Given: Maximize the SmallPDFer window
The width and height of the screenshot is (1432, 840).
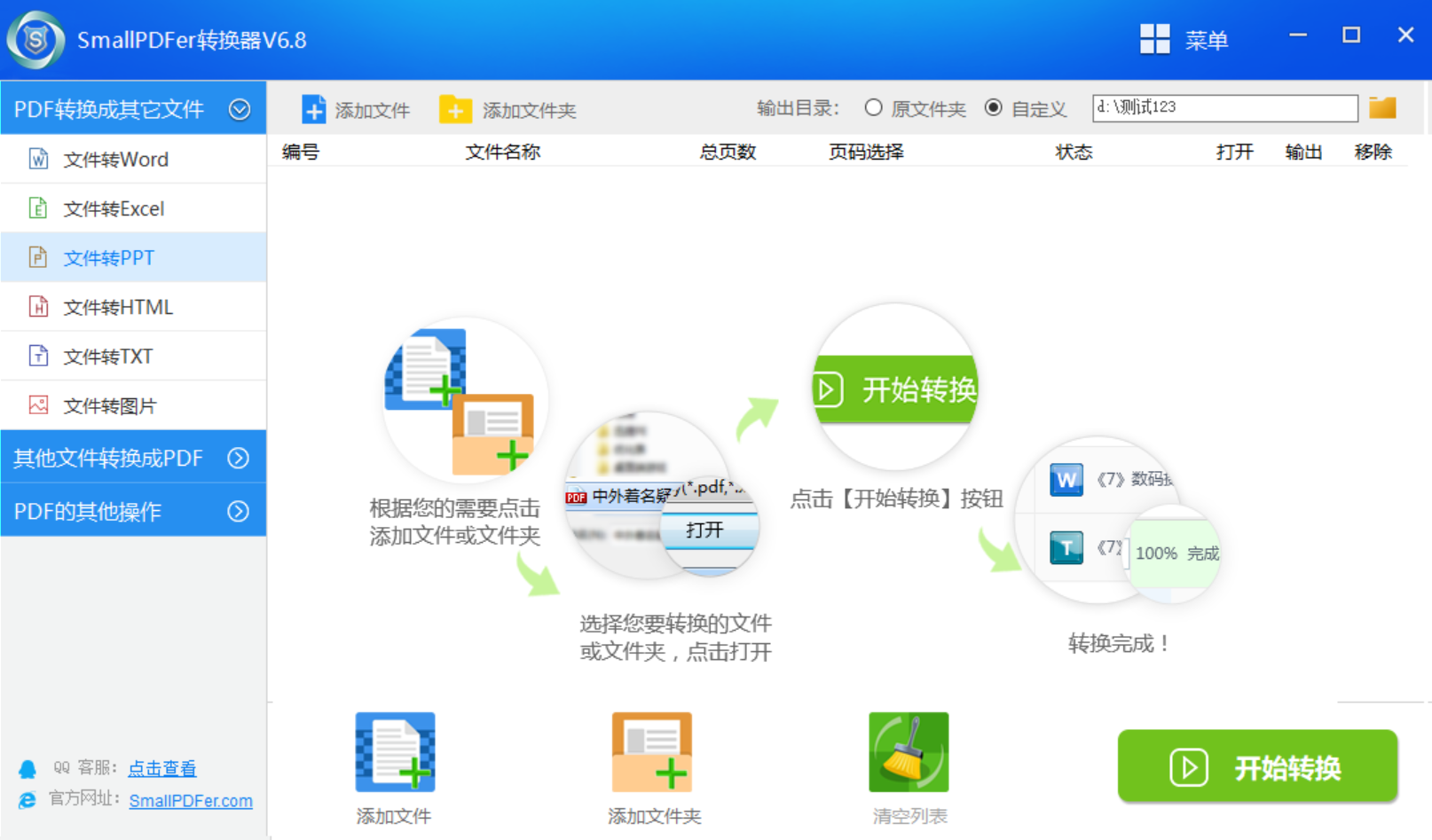Looking at the screenshot, I should [x=1351, y=35].
